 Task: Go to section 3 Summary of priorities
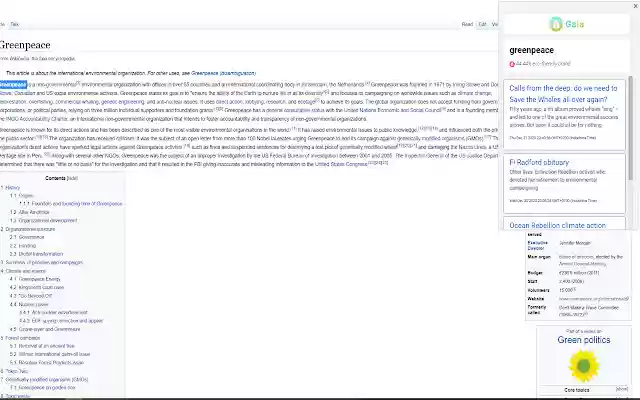point(42,262)
